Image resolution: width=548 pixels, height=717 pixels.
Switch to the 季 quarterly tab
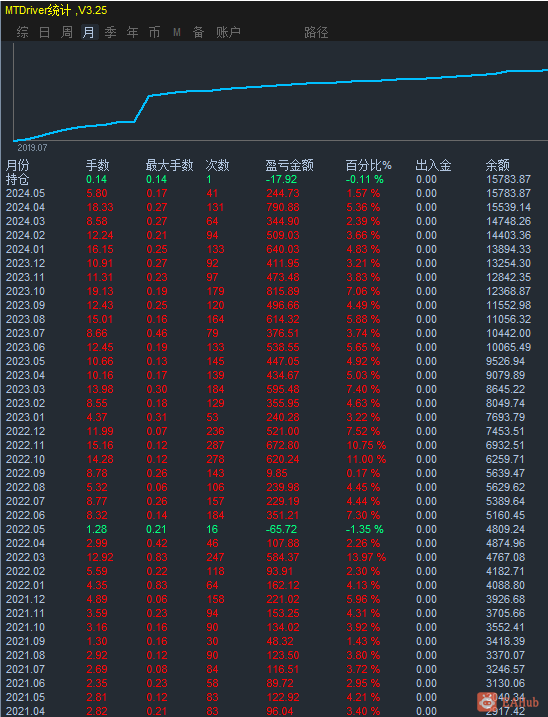point(110,32)
